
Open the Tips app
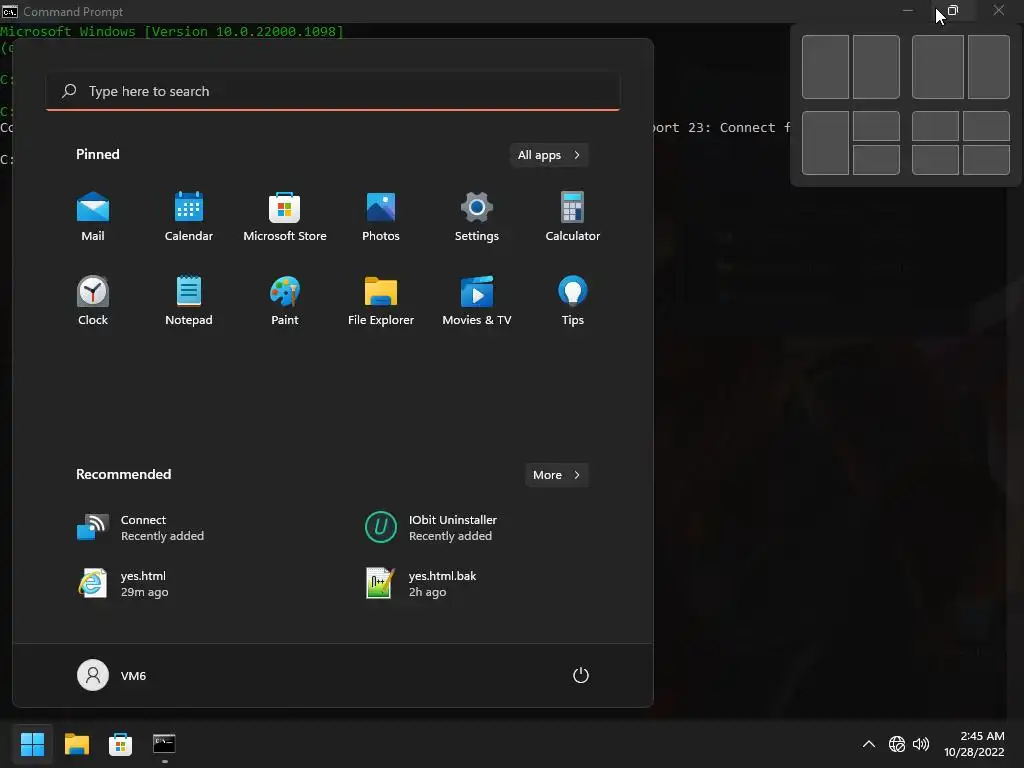click(x=573, y=301)
